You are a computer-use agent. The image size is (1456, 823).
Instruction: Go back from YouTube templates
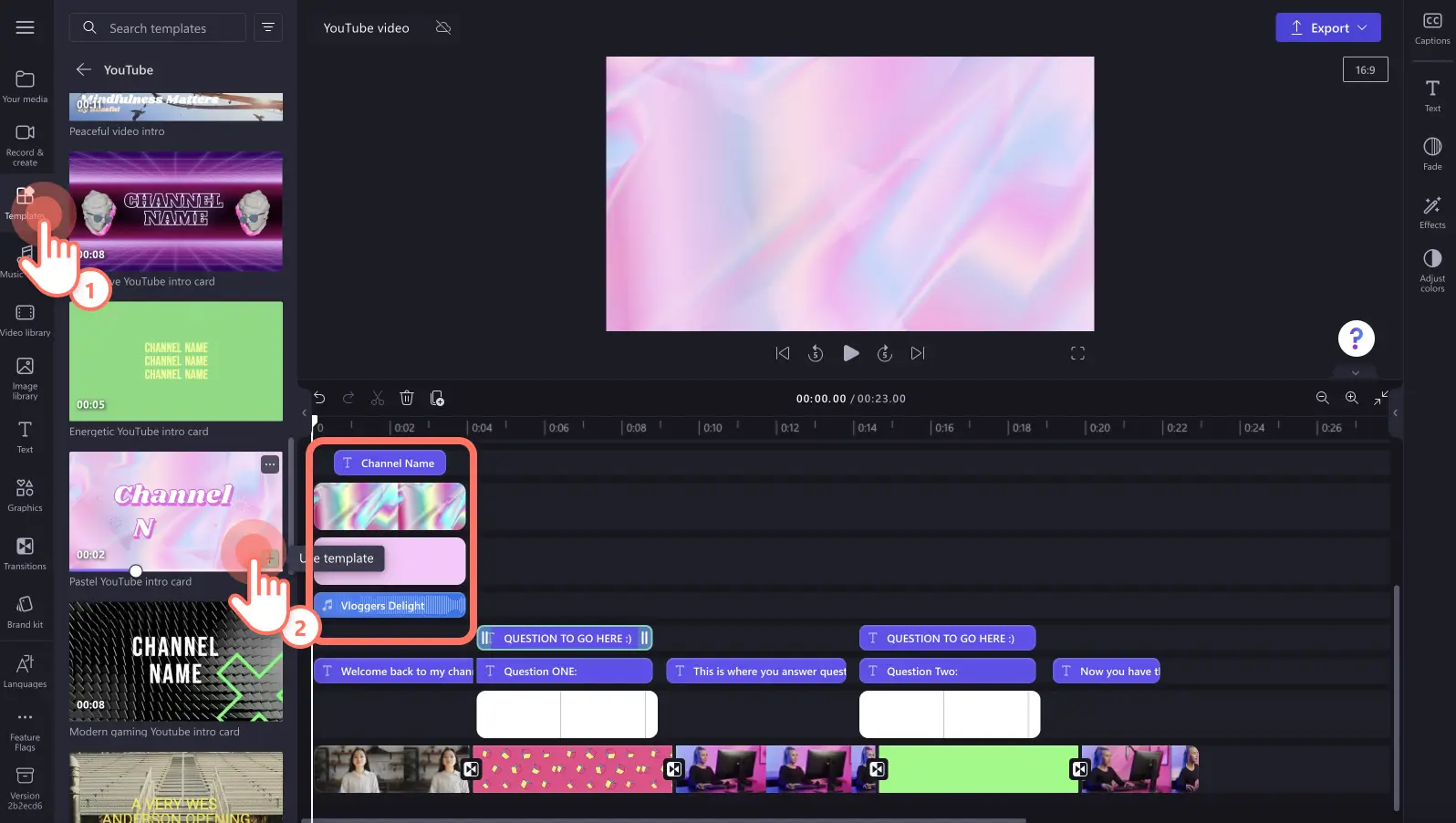coord(84,69)
